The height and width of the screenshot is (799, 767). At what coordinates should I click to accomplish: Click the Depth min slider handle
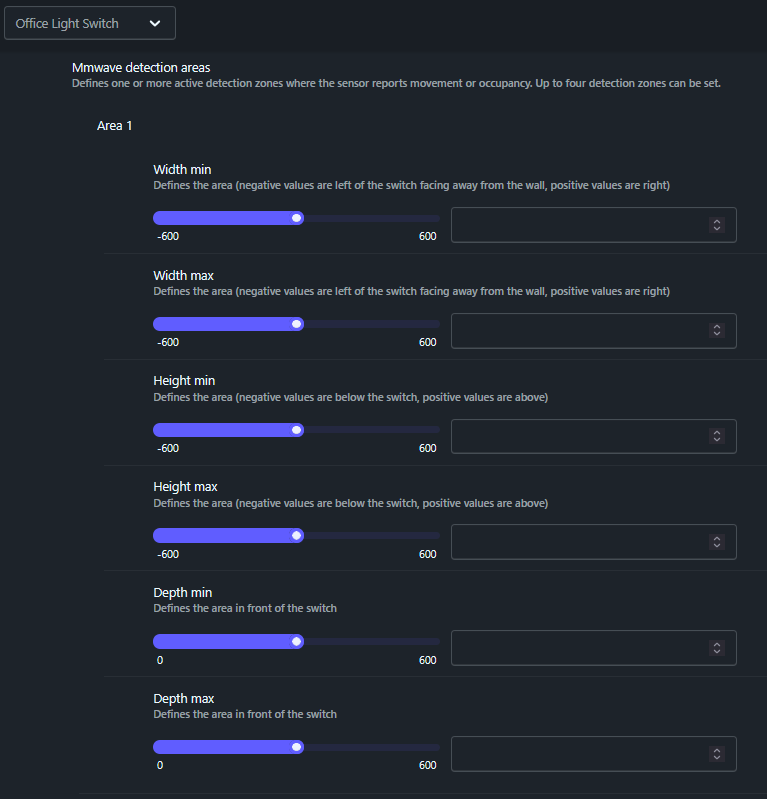[297, 641]
